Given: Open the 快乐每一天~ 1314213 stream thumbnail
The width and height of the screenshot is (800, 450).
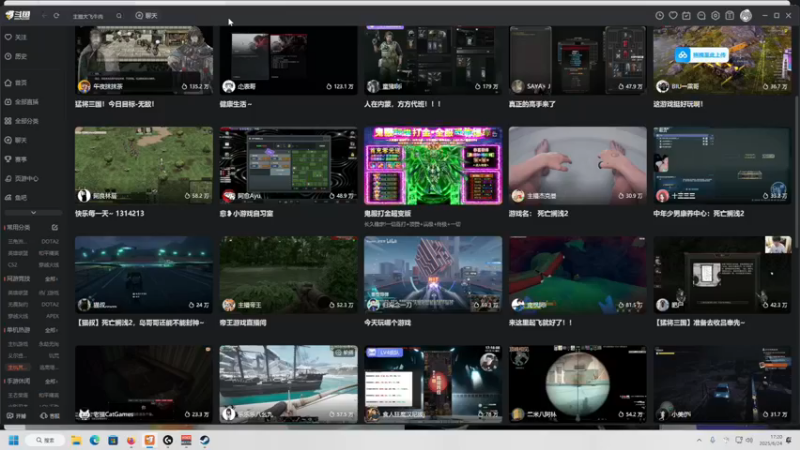Looking at the screenshot, I should (144, 166).
